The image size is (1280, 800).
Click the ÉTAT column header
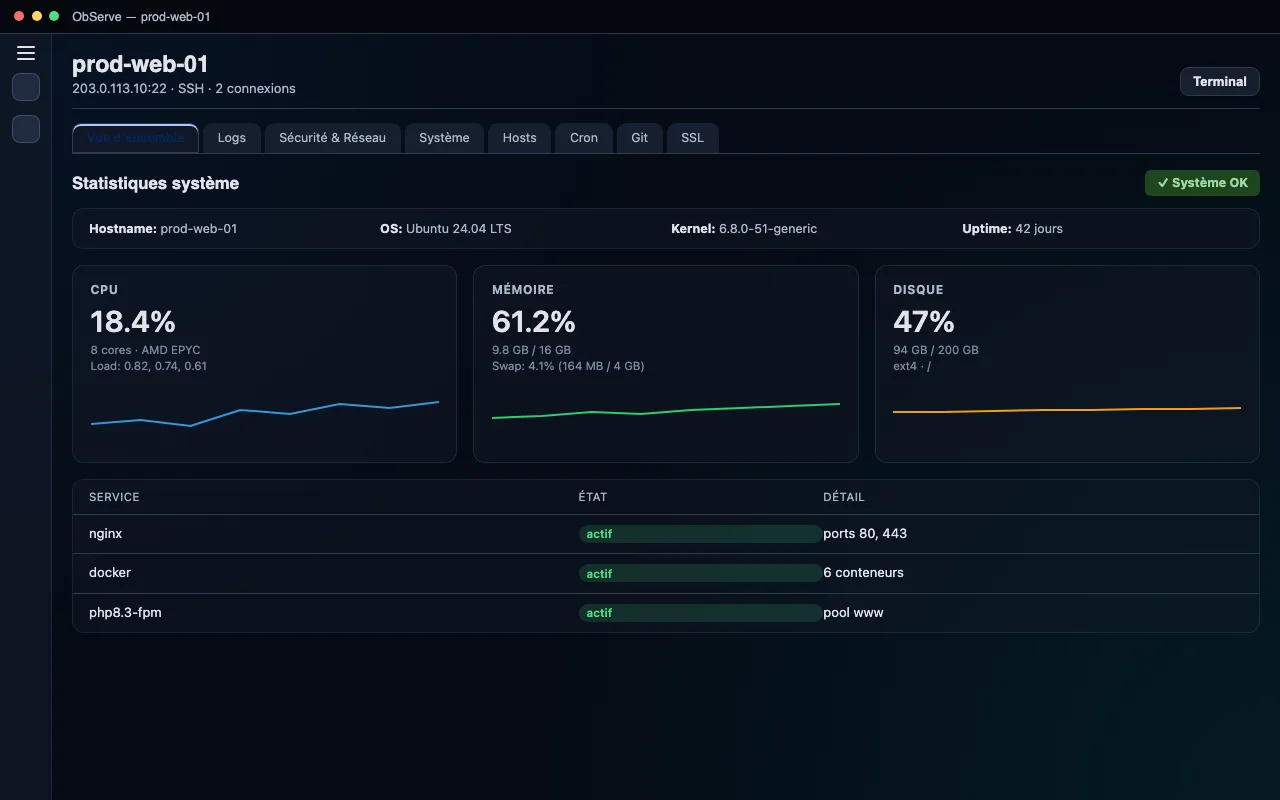593,497
